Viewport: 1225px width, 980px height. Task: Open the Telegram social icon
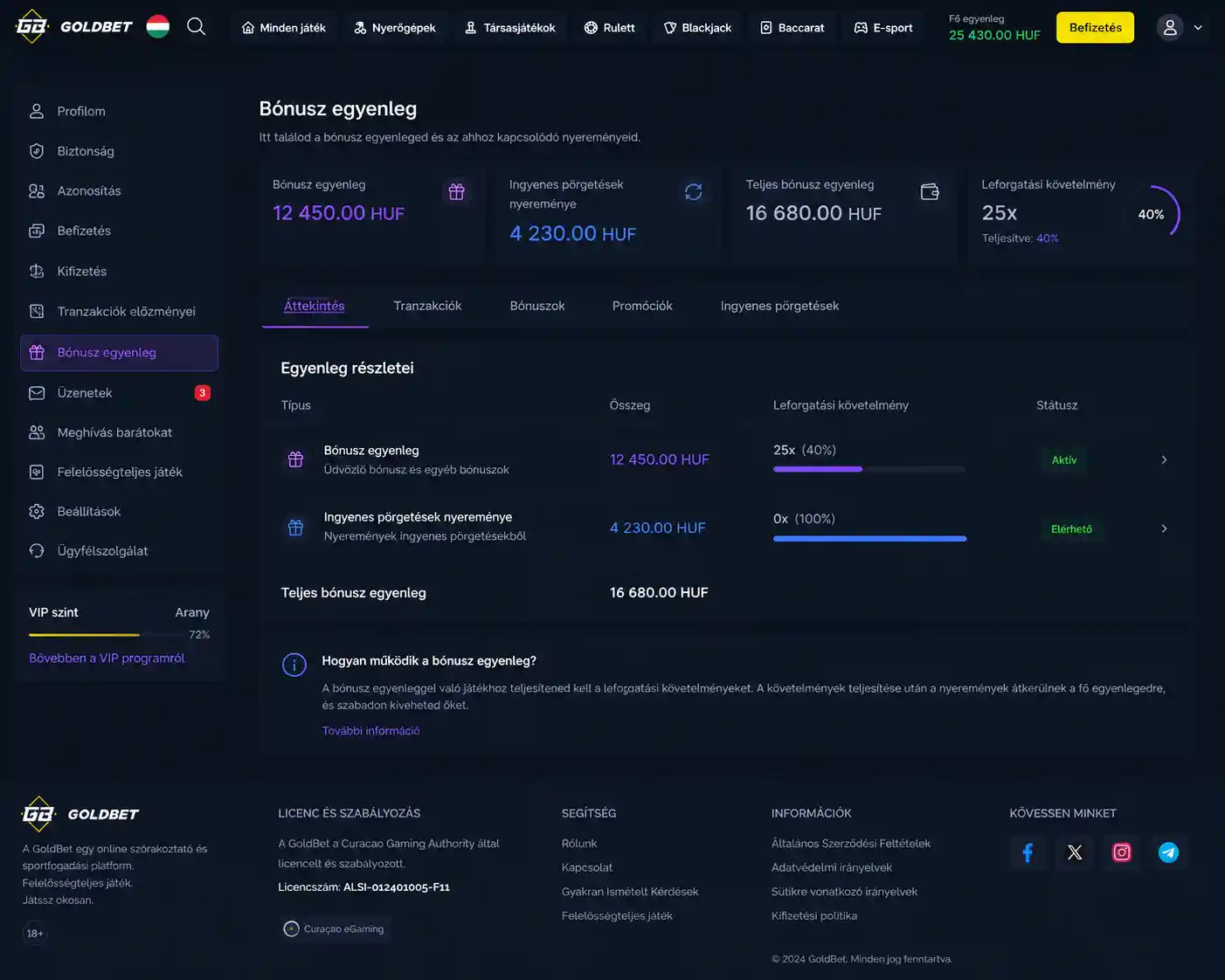point(1168,852)
